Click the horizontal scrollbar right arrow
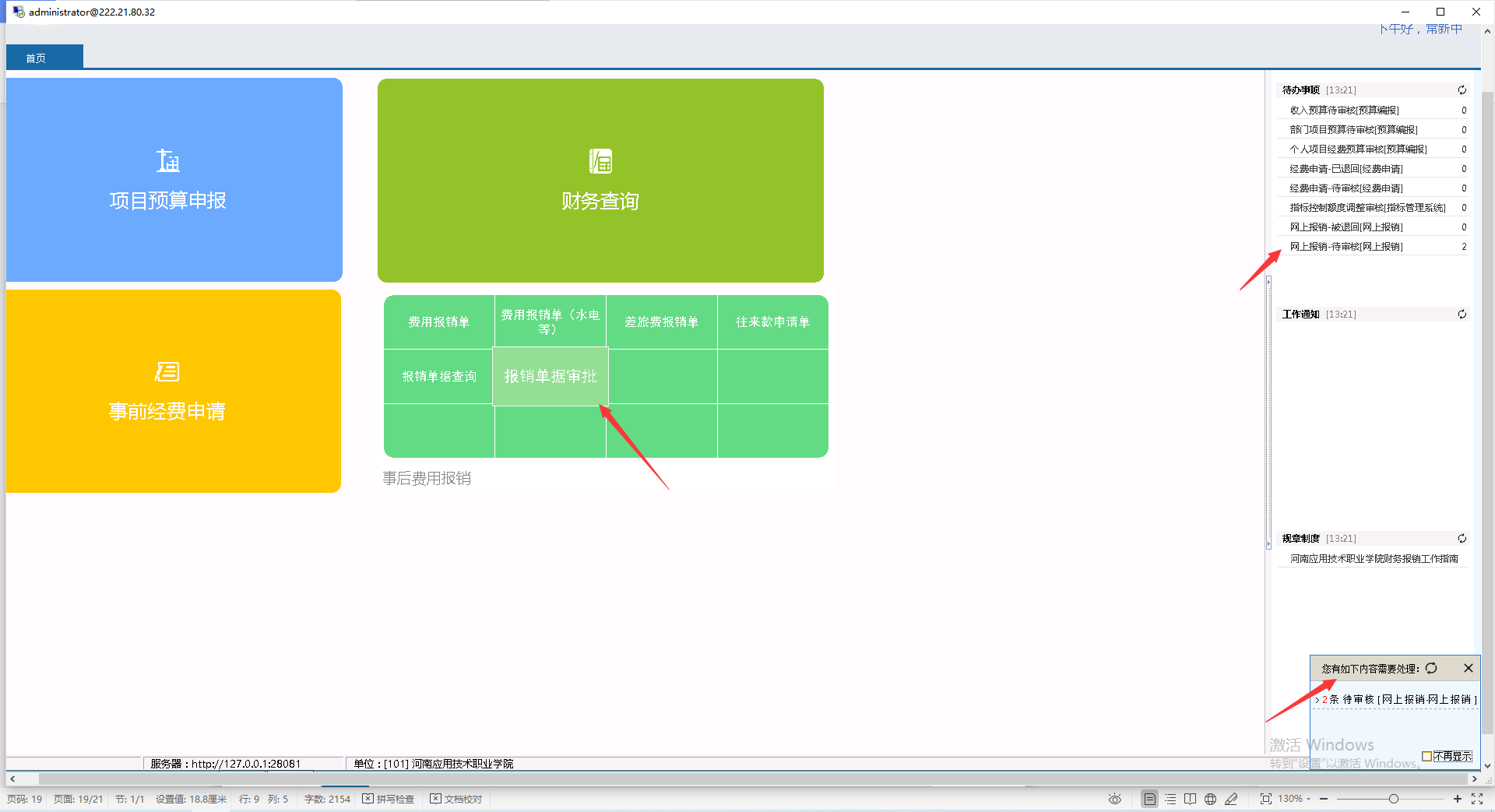1495x812 pixels. point(1474,779)
